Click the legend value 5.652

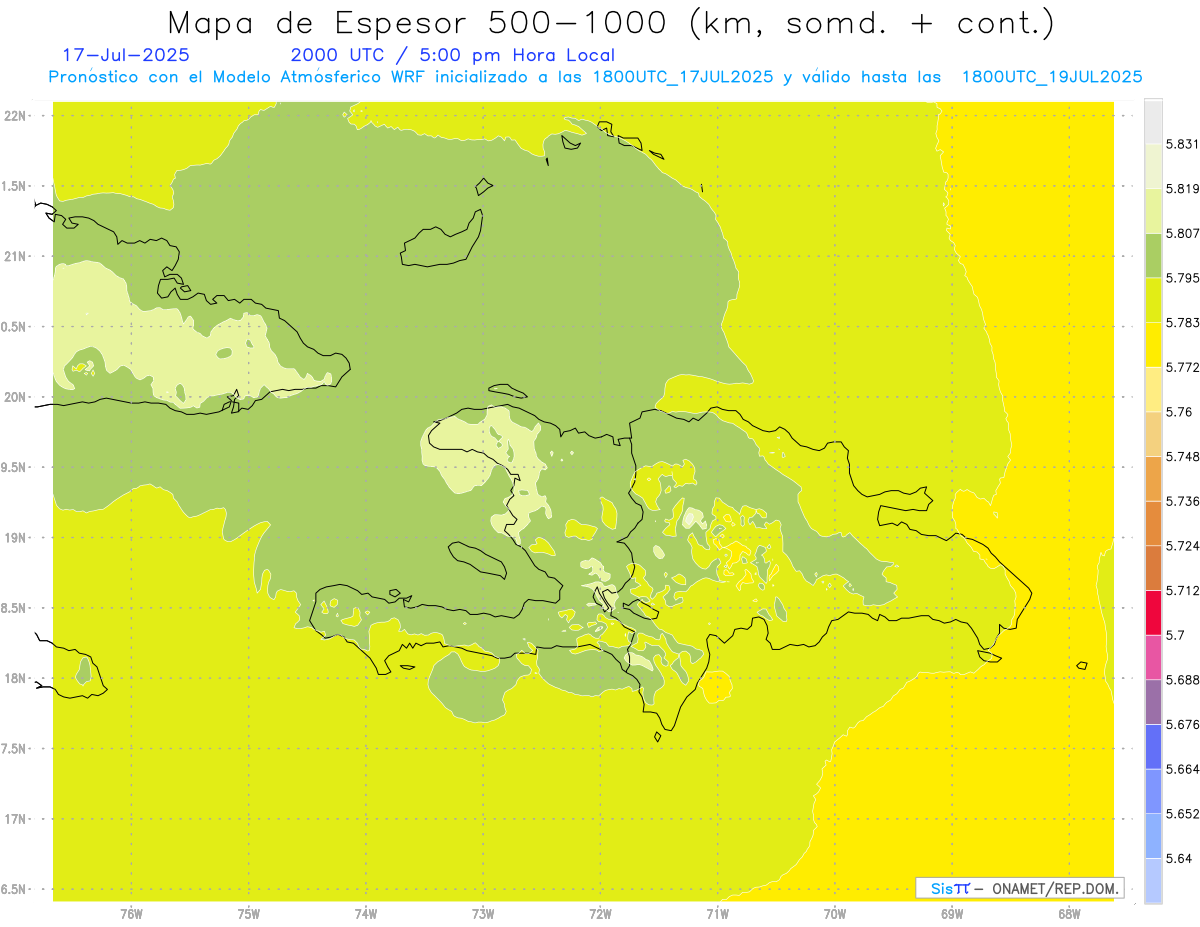[x=1183, y=814]
